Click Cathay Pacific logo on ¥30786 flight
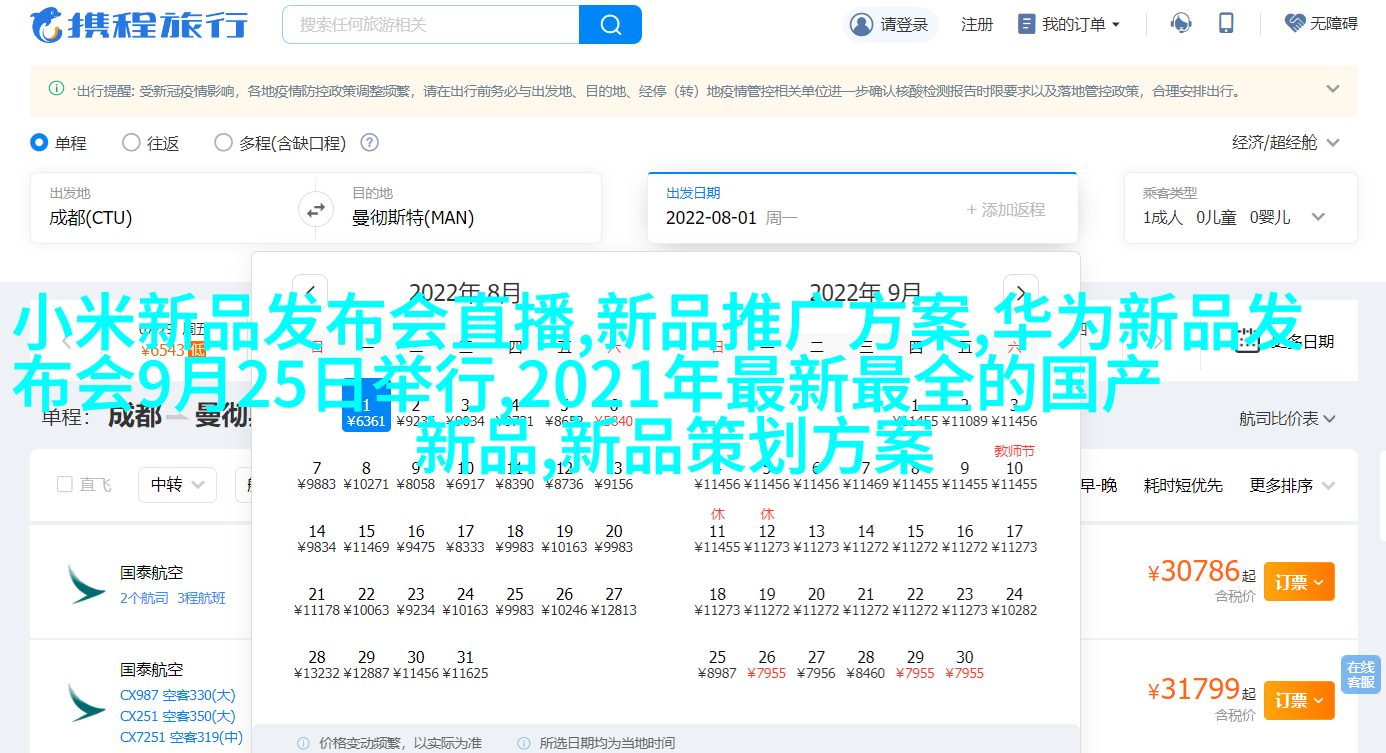This screenshot has width=1386, height=753. (86, 584)
